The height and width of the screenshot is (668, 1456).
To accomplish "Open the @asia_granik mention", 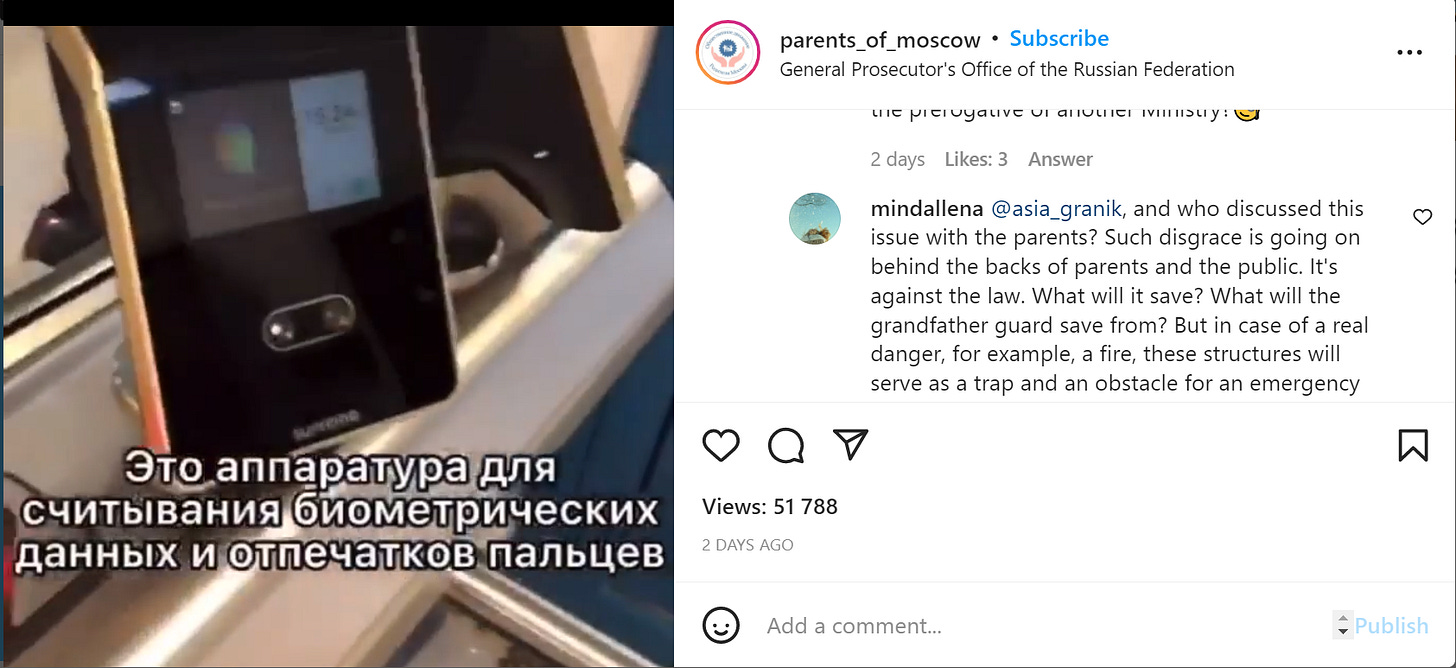I will [1058, 209].
